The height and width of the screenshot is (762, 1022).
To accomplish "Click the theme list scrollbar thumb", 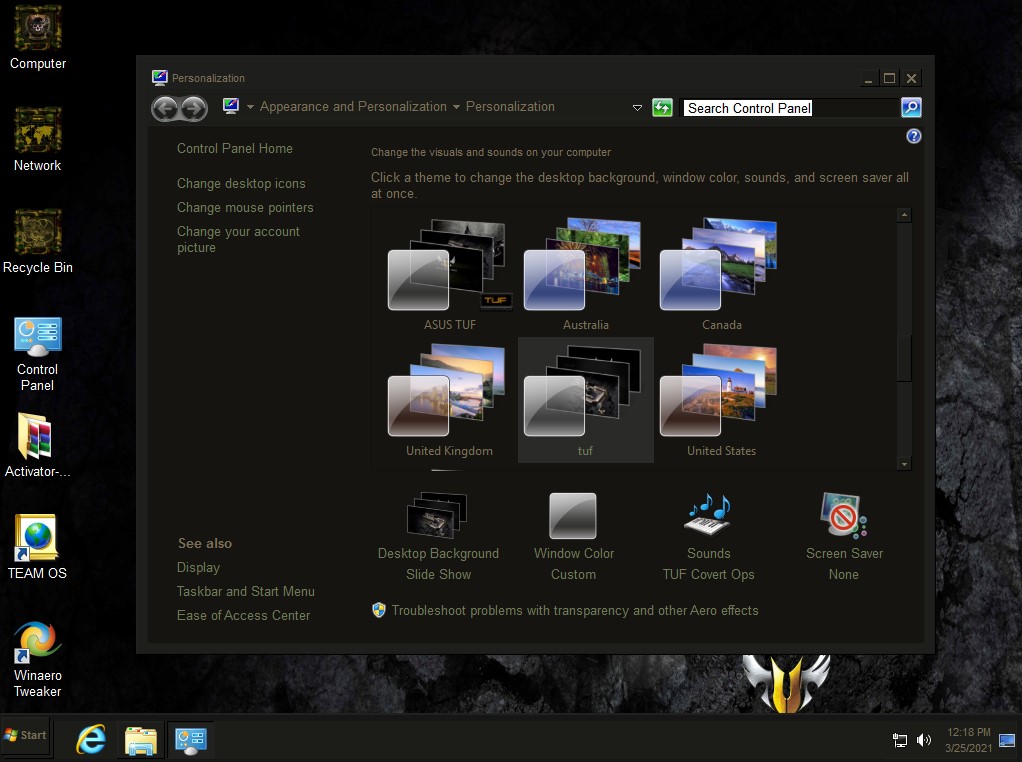I will 904,359.
